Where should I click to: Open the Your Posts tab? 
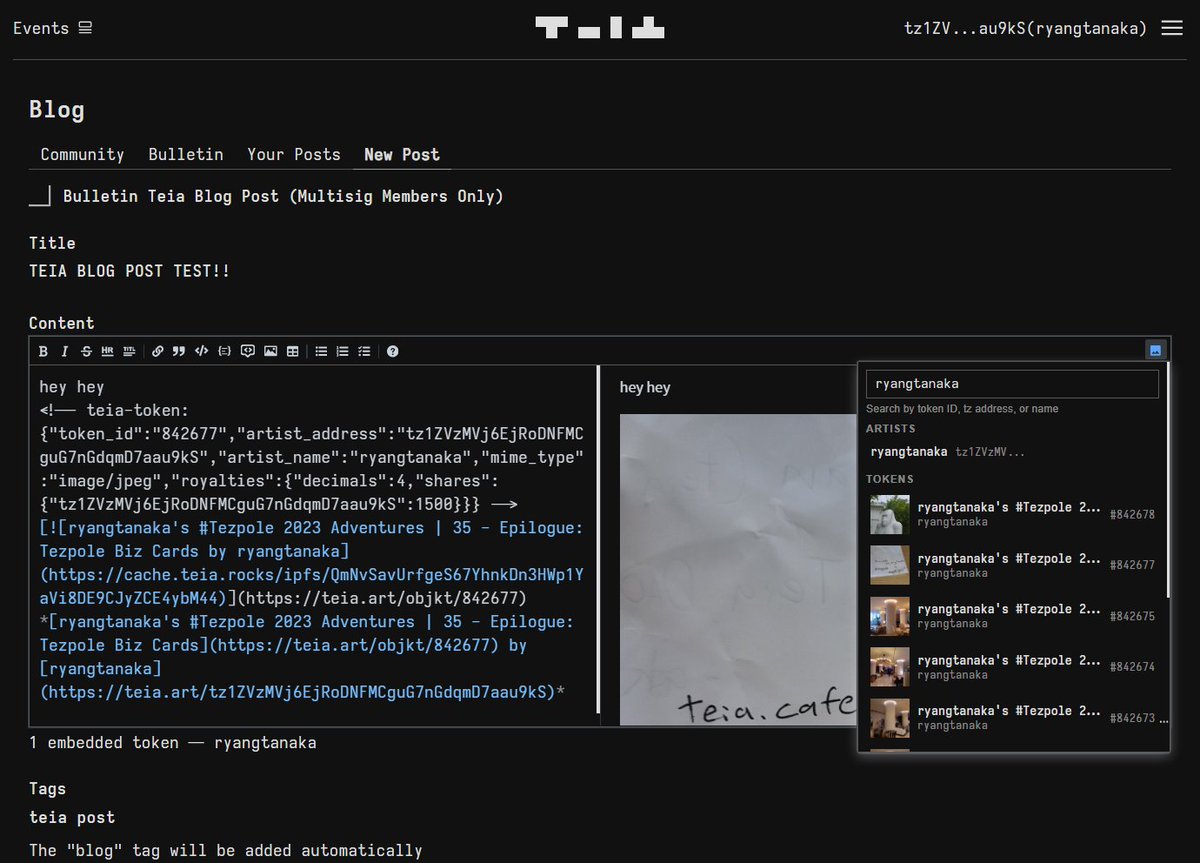pos(294,154)
